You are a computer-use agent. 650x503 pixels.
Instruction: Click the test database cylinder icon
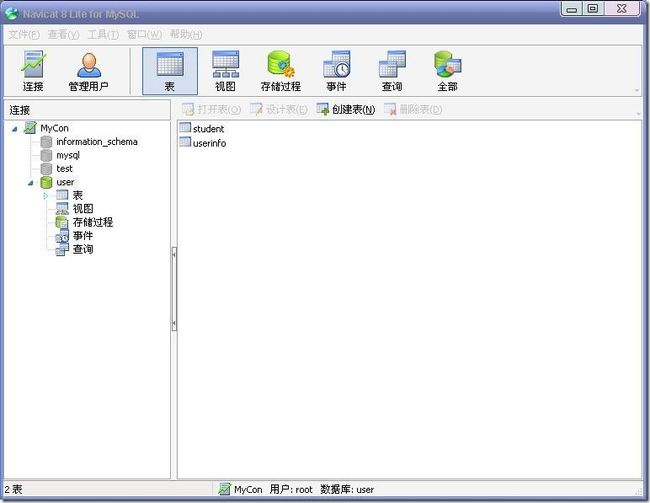point(46,169)
